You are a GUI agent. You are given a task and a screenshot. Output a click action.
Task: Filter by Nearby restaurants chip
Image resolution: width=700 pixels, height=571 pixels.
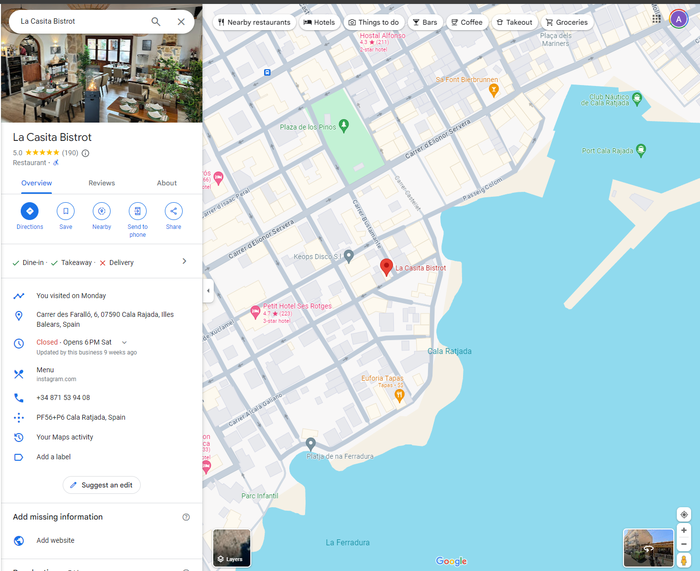[x=254, y=22]
